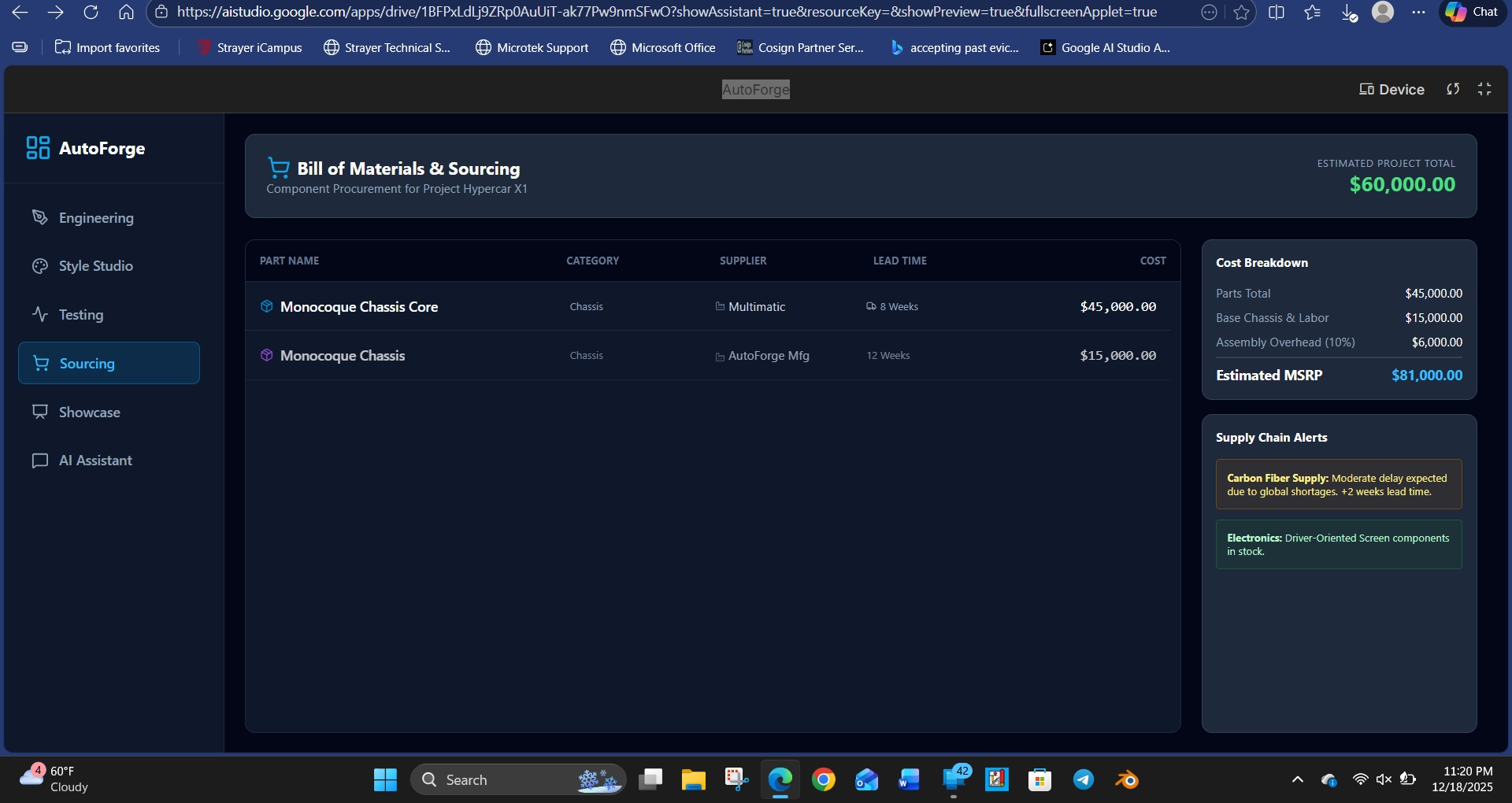This screenshot has width=1512, height=803.
Task: Open the AI Assistant chat
Action: click(x=95, y=461)
